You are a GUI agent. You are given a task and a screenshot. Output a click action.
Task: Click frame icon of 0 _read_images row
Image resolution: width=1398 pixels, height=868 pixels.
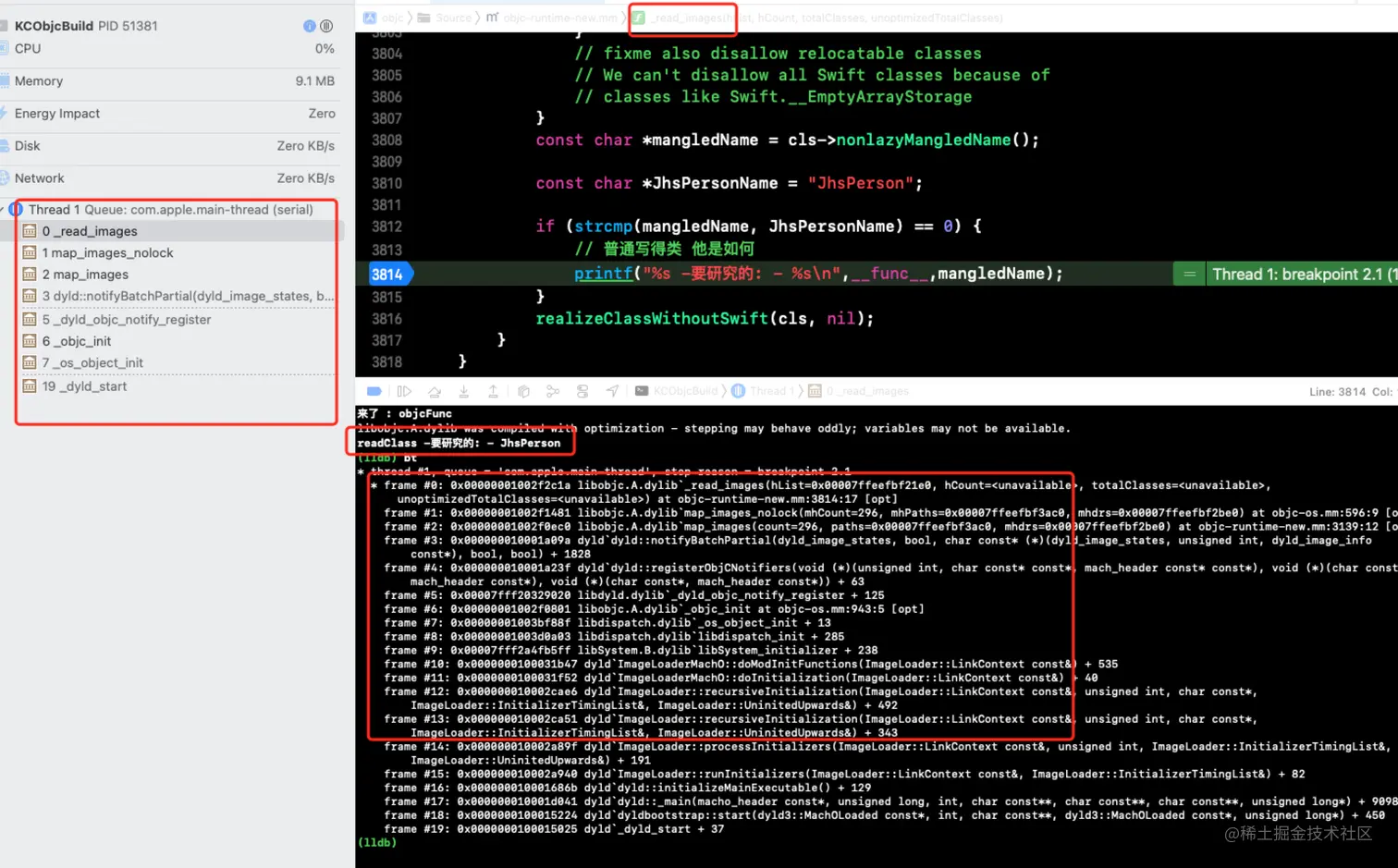click(x=30, y=231)
